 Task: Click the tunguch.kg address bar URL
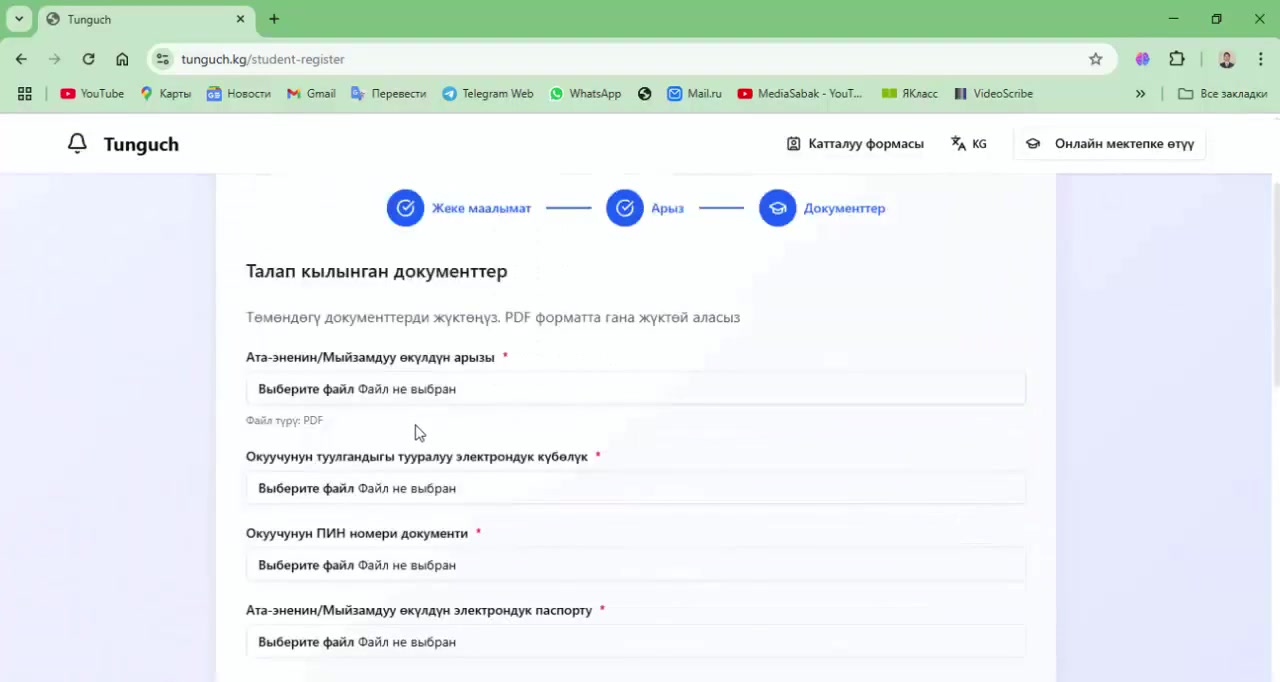[x=263, y=59]
